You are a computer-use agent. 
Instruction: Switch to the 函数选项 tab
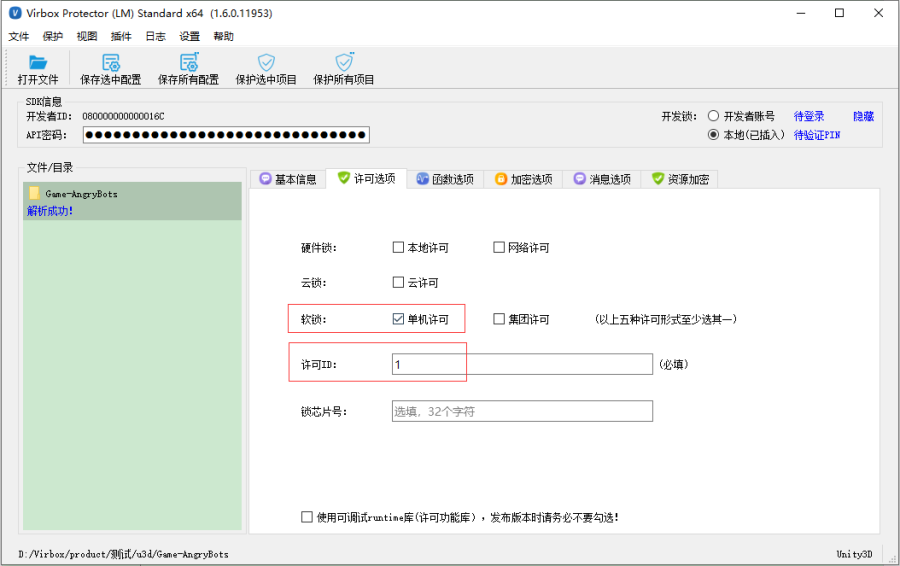pyautogui.click(x=445, y=179)
